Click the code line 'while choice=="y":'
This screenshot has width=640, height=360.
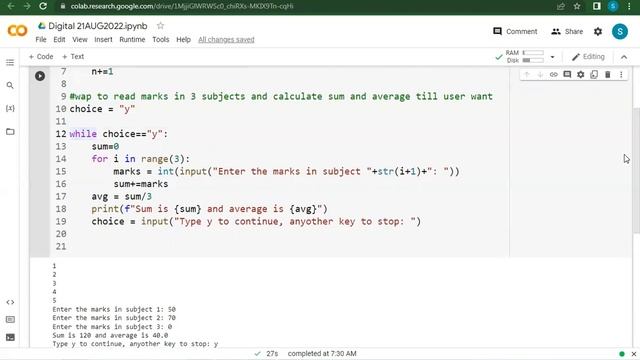pyautogui.click(x=118, y=134)
